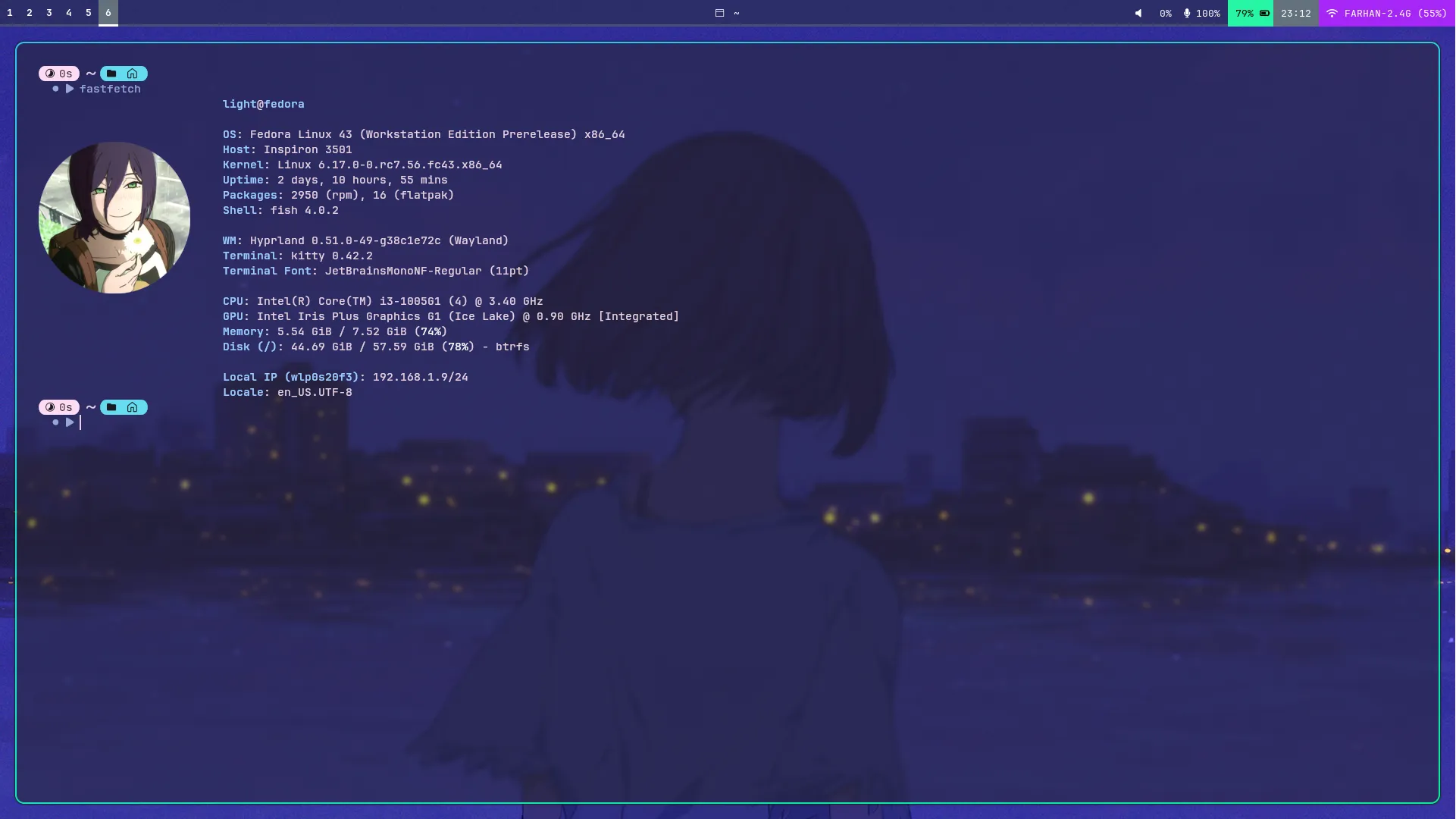Click the folder icon in the first prompt
The height and width of the screenshot is (819, 1456).
coord(111,74)
